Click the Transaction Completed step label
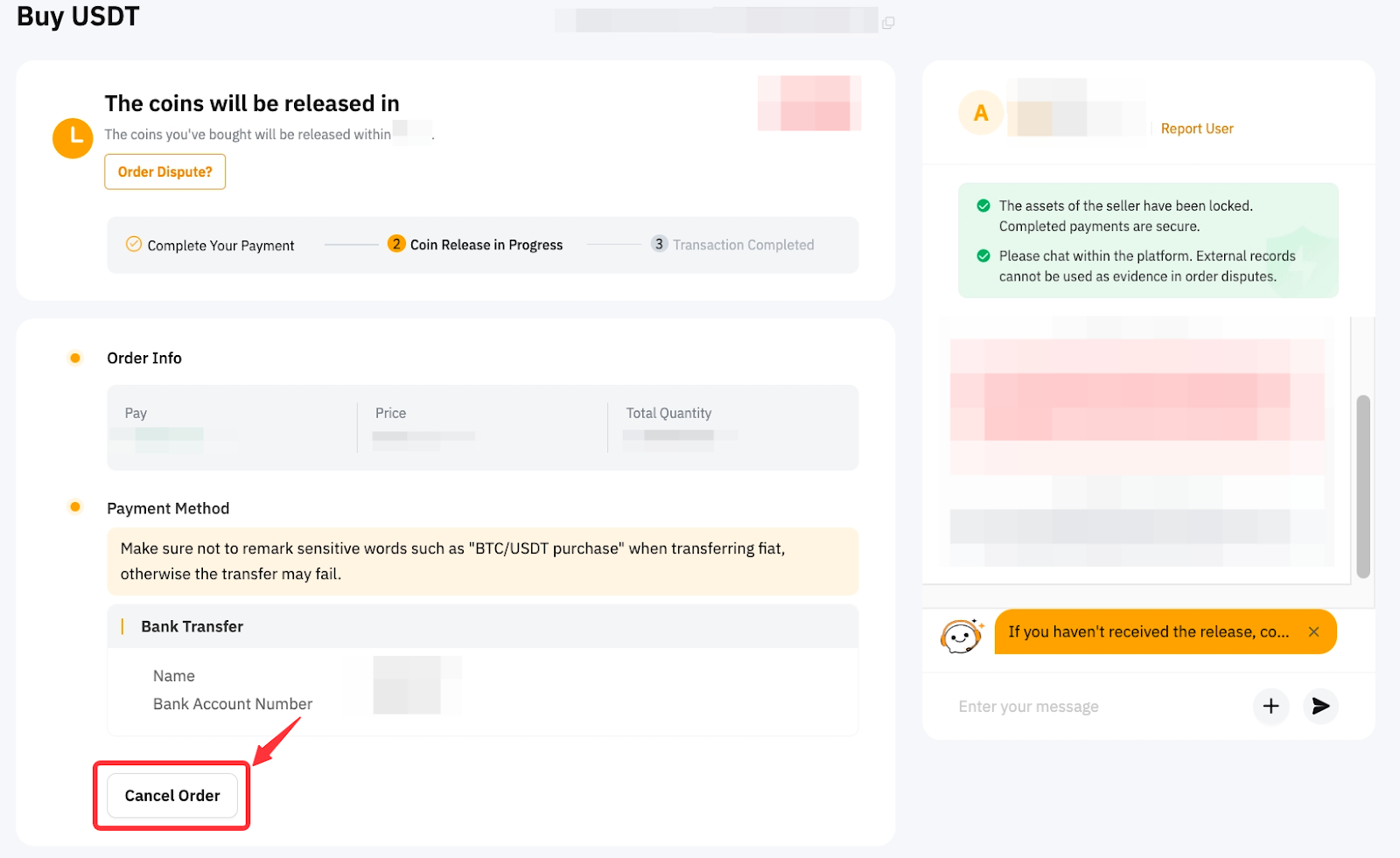1400x858 pixels. 743,245
